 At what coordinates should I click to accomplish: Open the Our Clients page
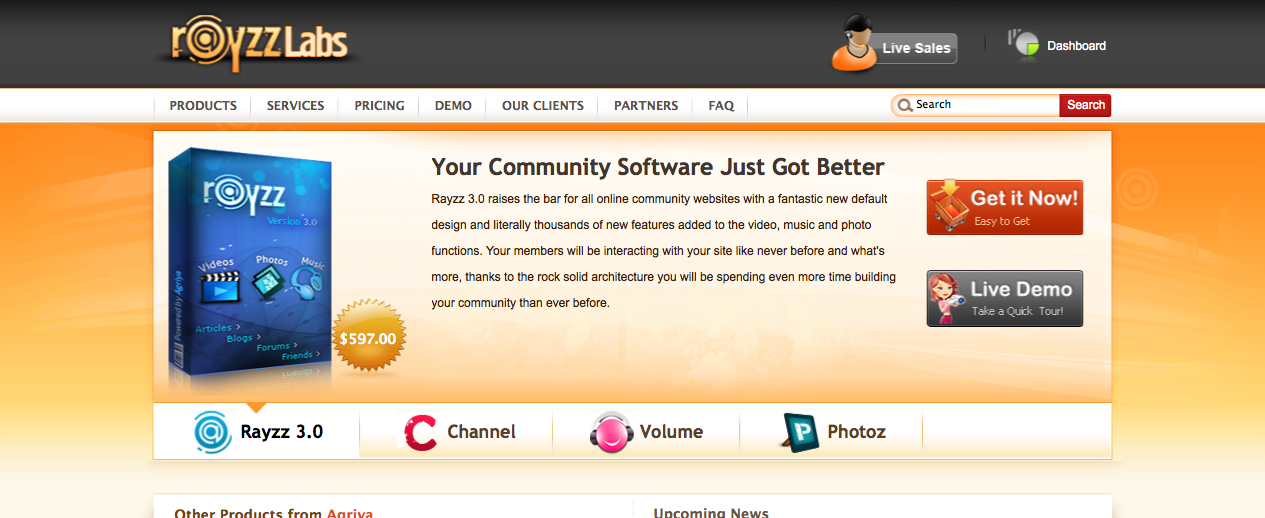coord(543,105)
